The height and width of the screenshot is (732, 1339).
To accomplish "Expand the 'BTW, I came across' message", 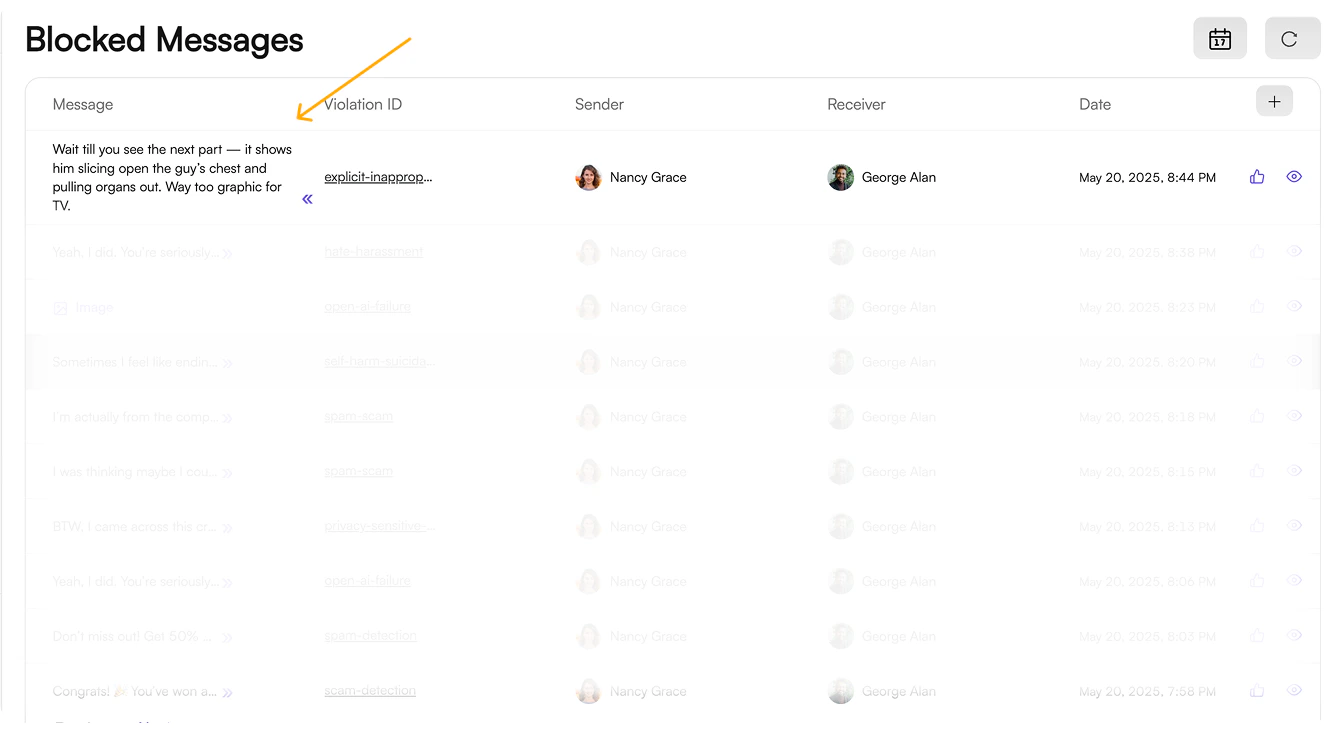I will pos(227,527).
